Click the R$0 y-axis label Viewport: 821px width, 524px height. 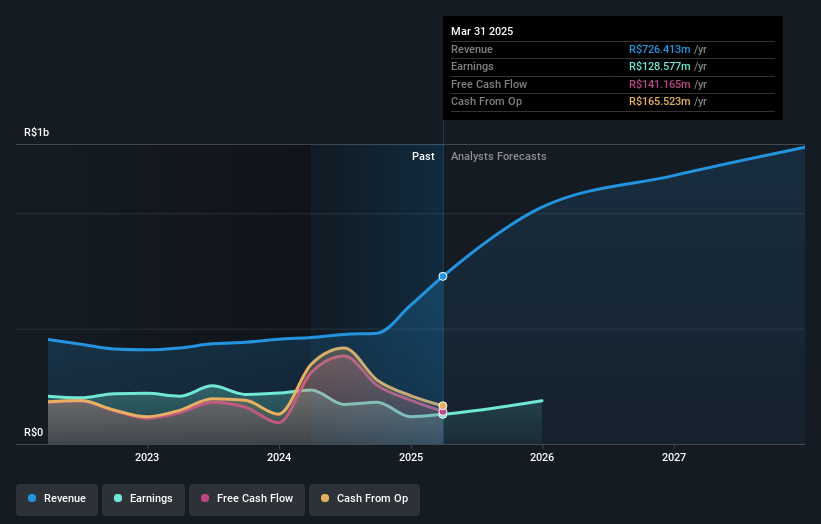click(34, 432)
